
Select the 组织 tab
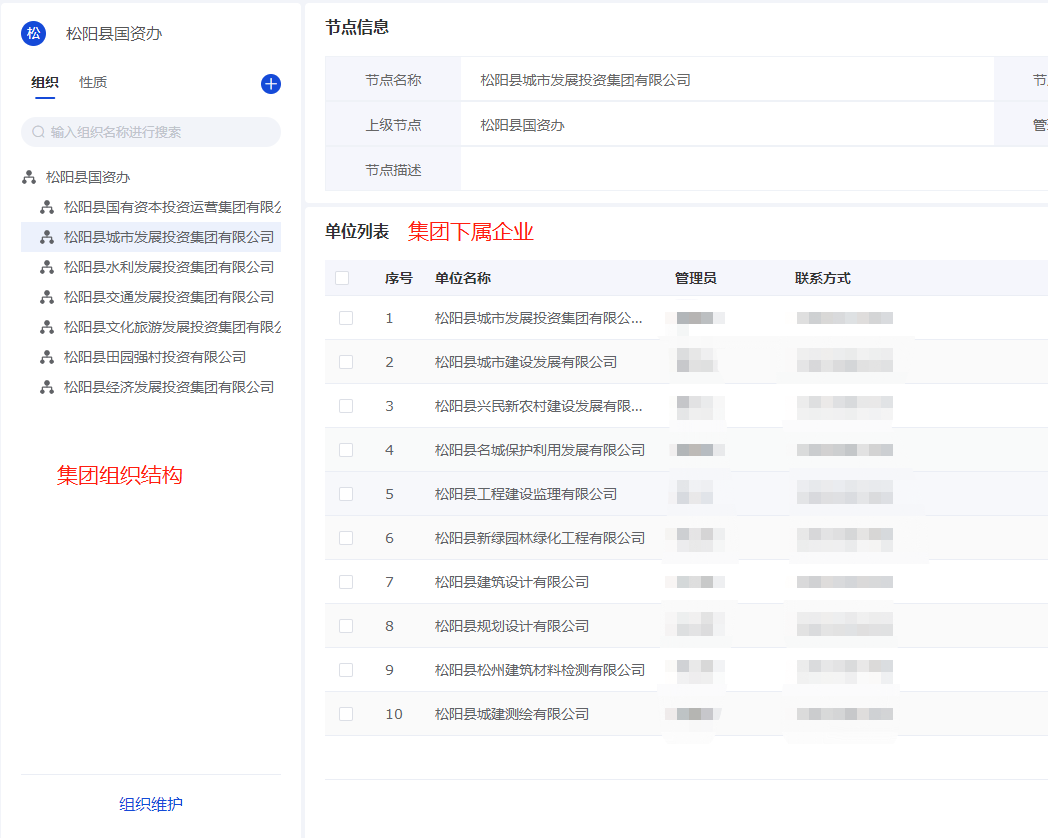(x=45, y=82)
